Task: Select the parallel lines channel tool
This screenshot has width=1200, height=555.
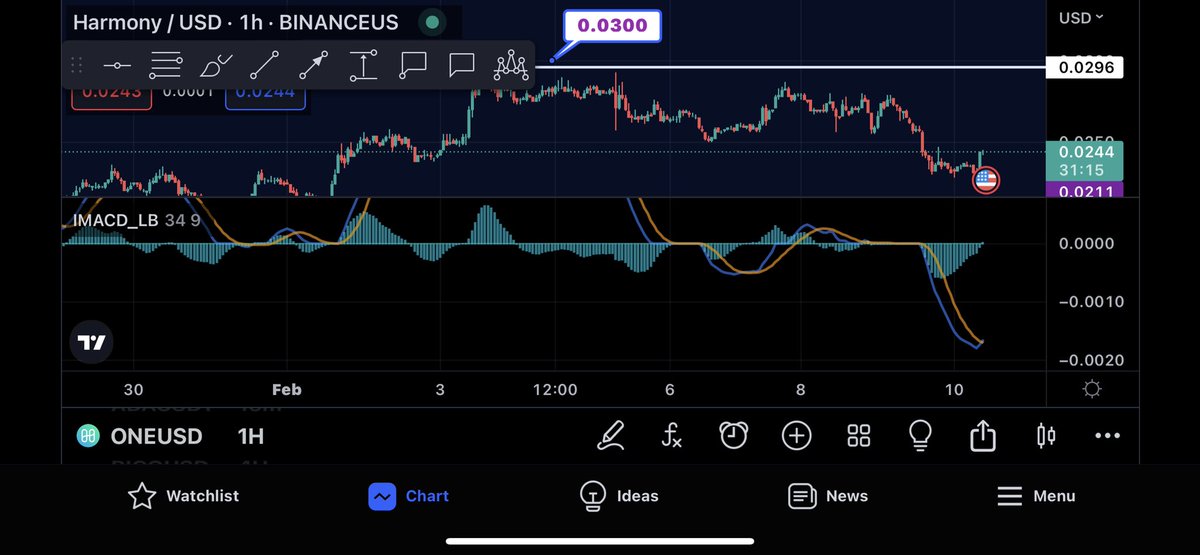Action: click(x=166, y=66)
